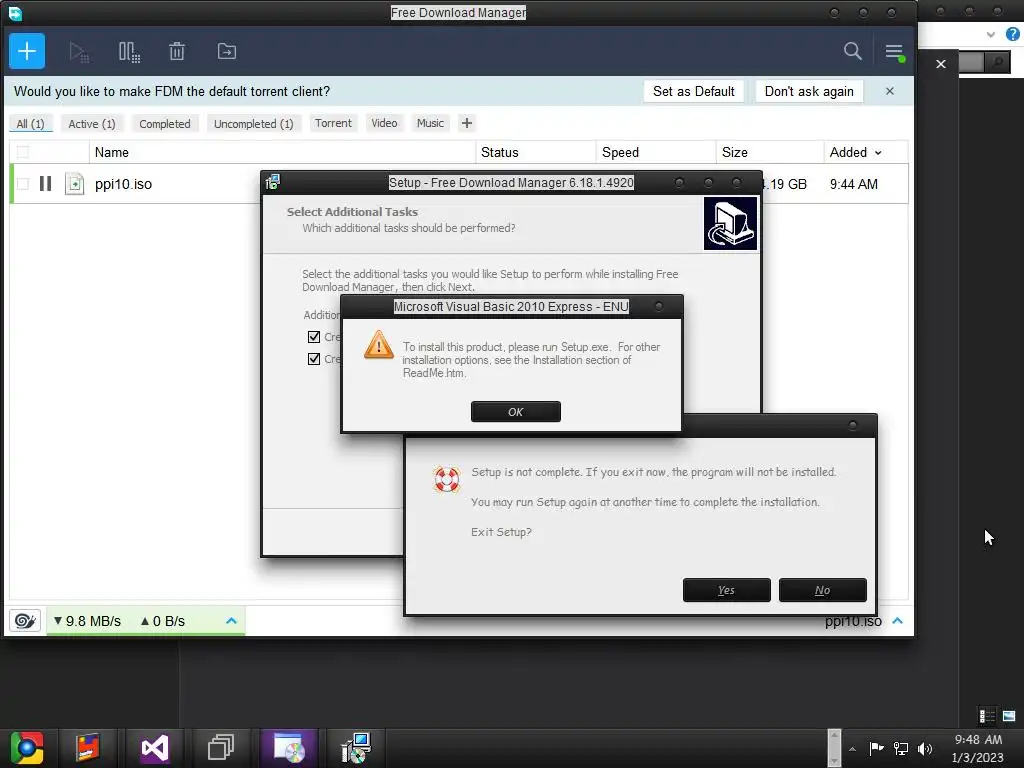Viewport: 1024px width, 768px height.
Task: Toggle Added column sort arrow
Action: click(x=878, y=153)
